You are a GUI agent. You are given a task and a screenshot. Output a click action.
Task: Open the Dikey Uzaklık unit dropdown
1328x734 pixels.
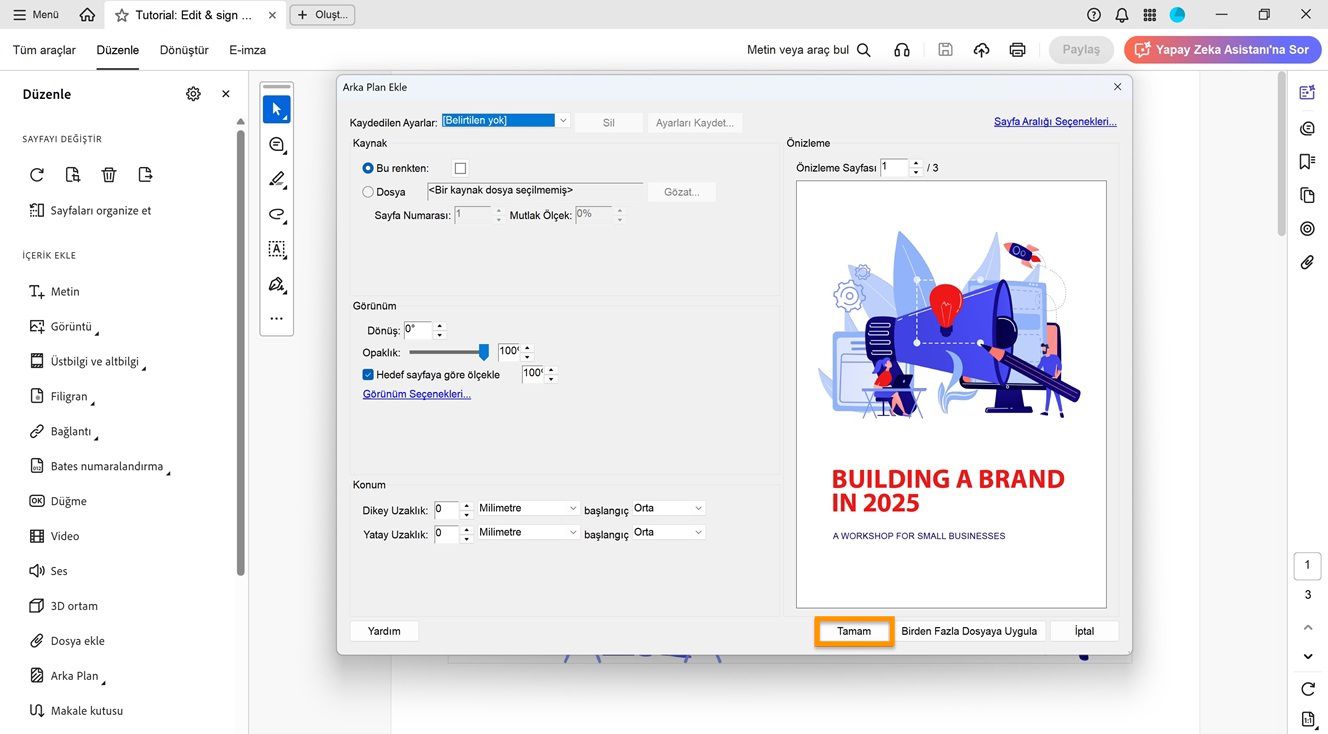pyautogui.click(x=528, y=508)
